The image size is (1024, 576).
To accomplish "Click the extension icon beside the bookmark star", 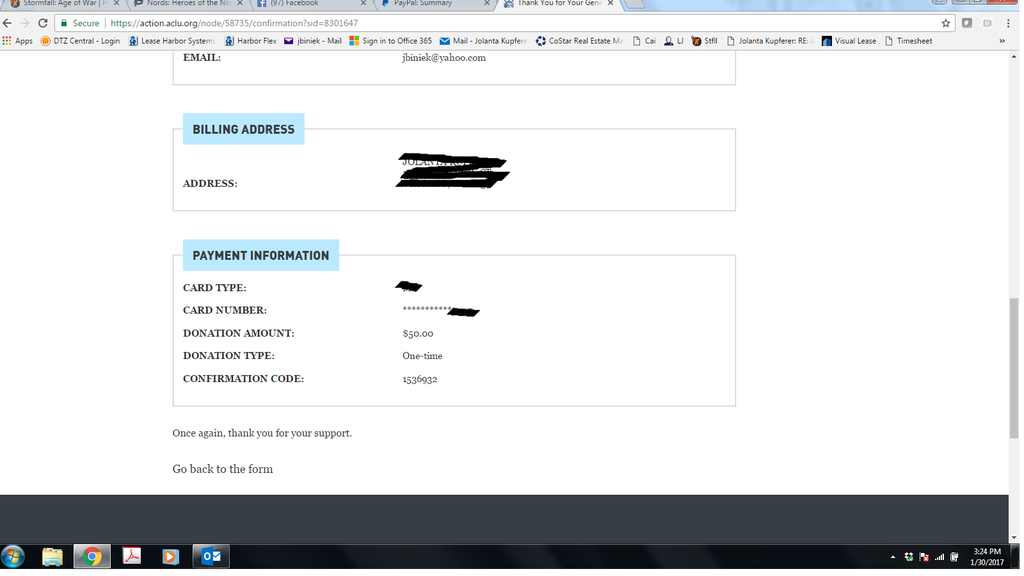I will coord(967,23).
